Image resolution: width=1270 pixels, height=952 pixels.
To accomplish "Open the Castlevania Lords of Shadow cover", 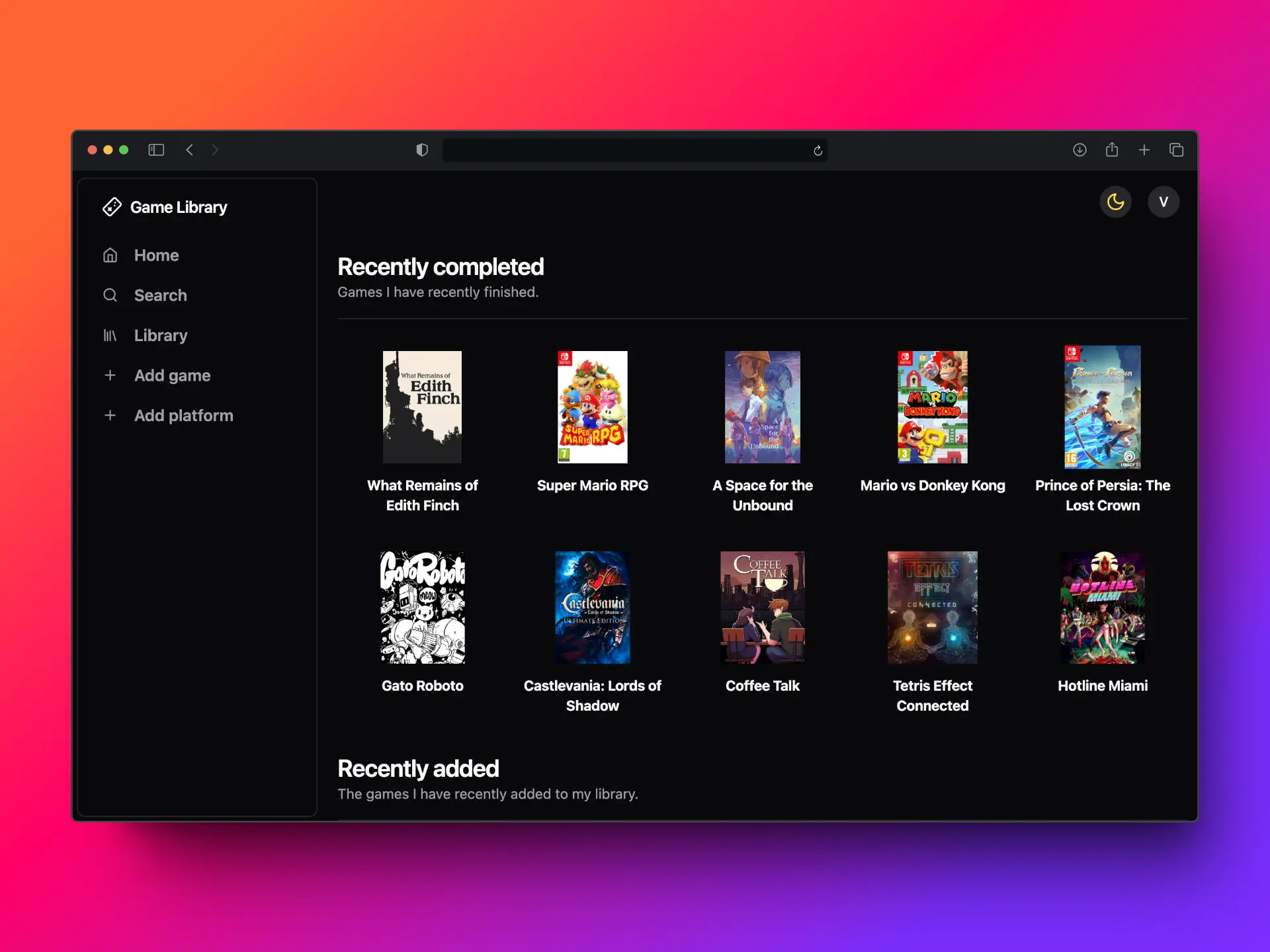I will (x=592, y=607).
